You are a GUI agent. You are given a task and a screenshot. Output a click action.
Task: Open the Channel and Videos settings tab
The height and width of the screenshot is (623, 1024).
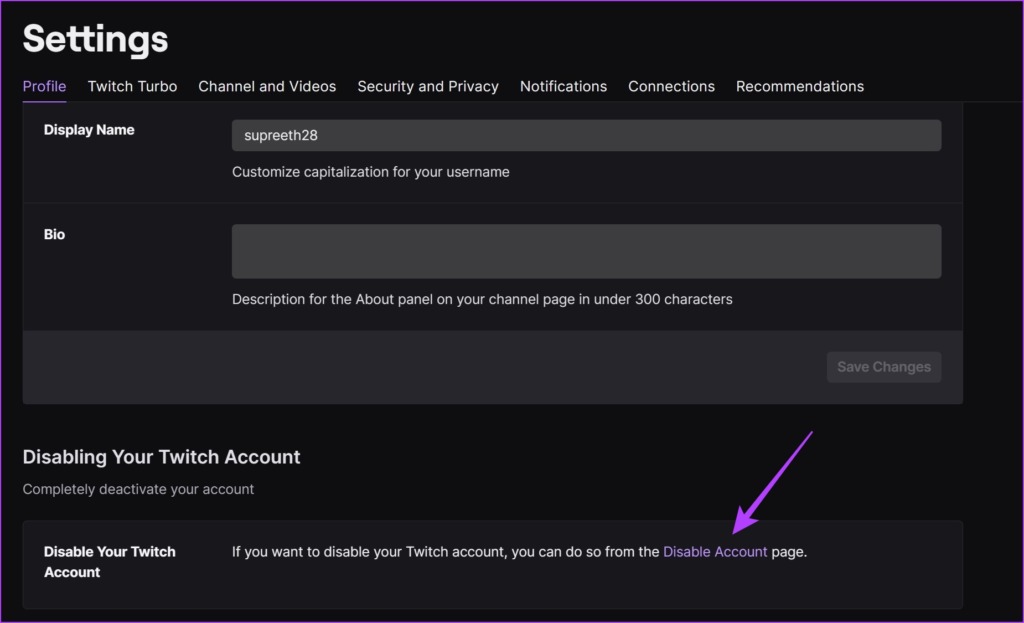point(267,86)
